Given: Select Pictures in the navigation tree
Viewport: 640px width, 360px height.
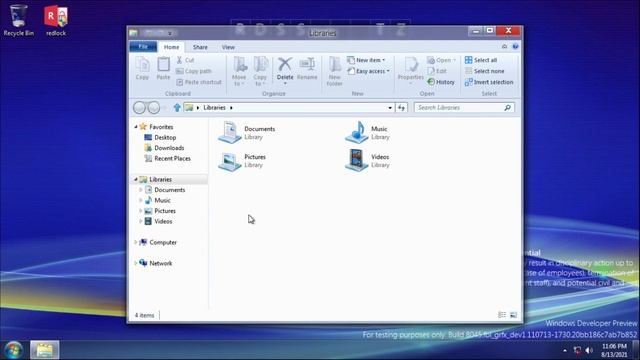Looking at the screenshot, I should click(165, 211).
